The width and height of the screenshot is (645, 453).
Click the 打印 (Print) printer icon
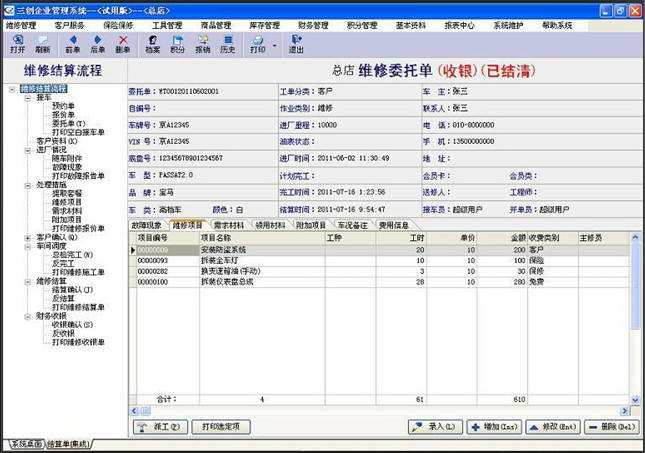coord(258,44)
